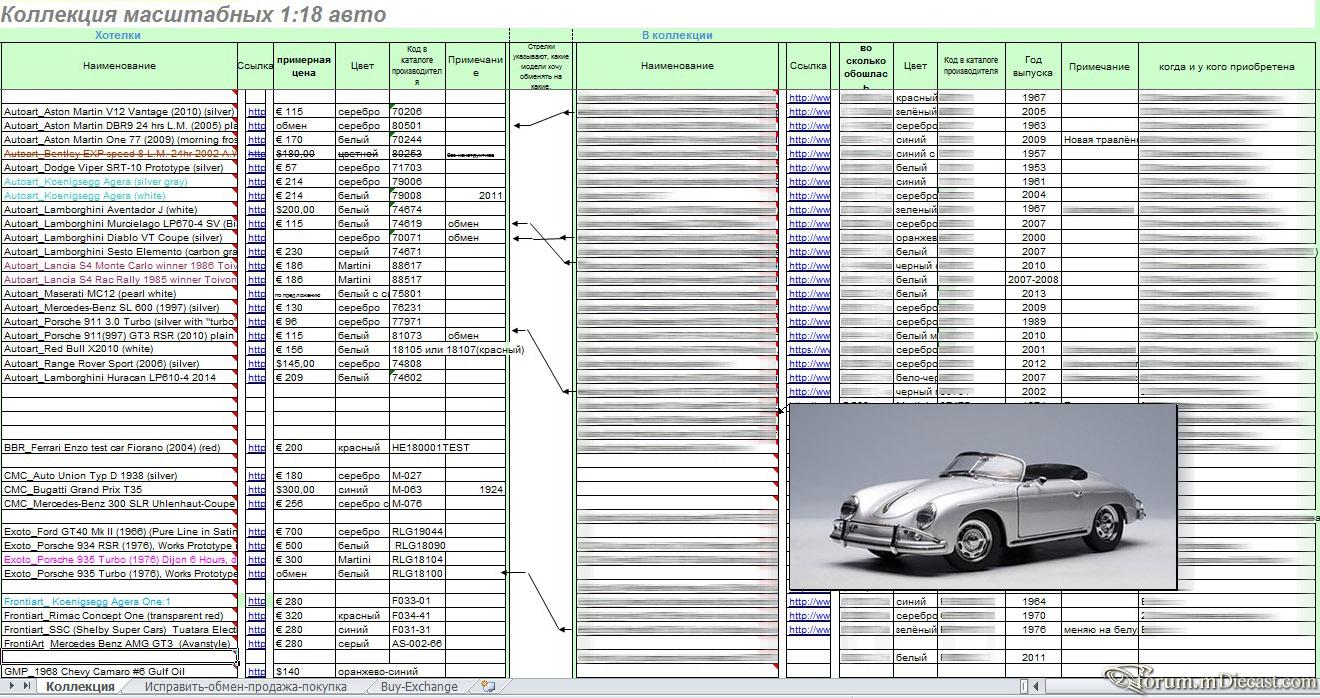The image size is (1320, 698).
Task: Click the 'примерная цена' column header
Action: (x=304, y=66)
